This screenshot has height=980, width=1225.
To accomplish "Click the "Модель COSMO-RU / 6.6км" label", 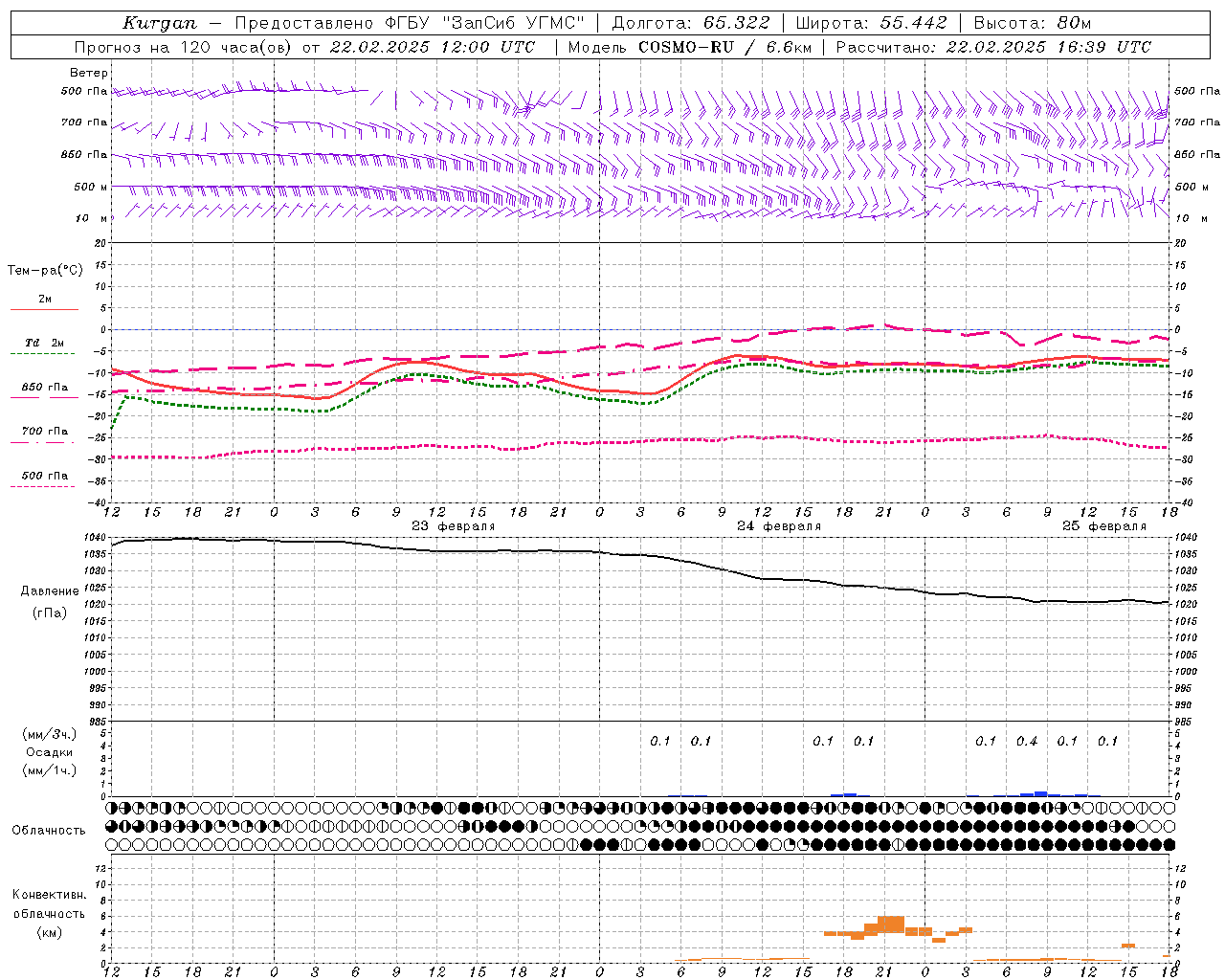I will coord(690,47).
